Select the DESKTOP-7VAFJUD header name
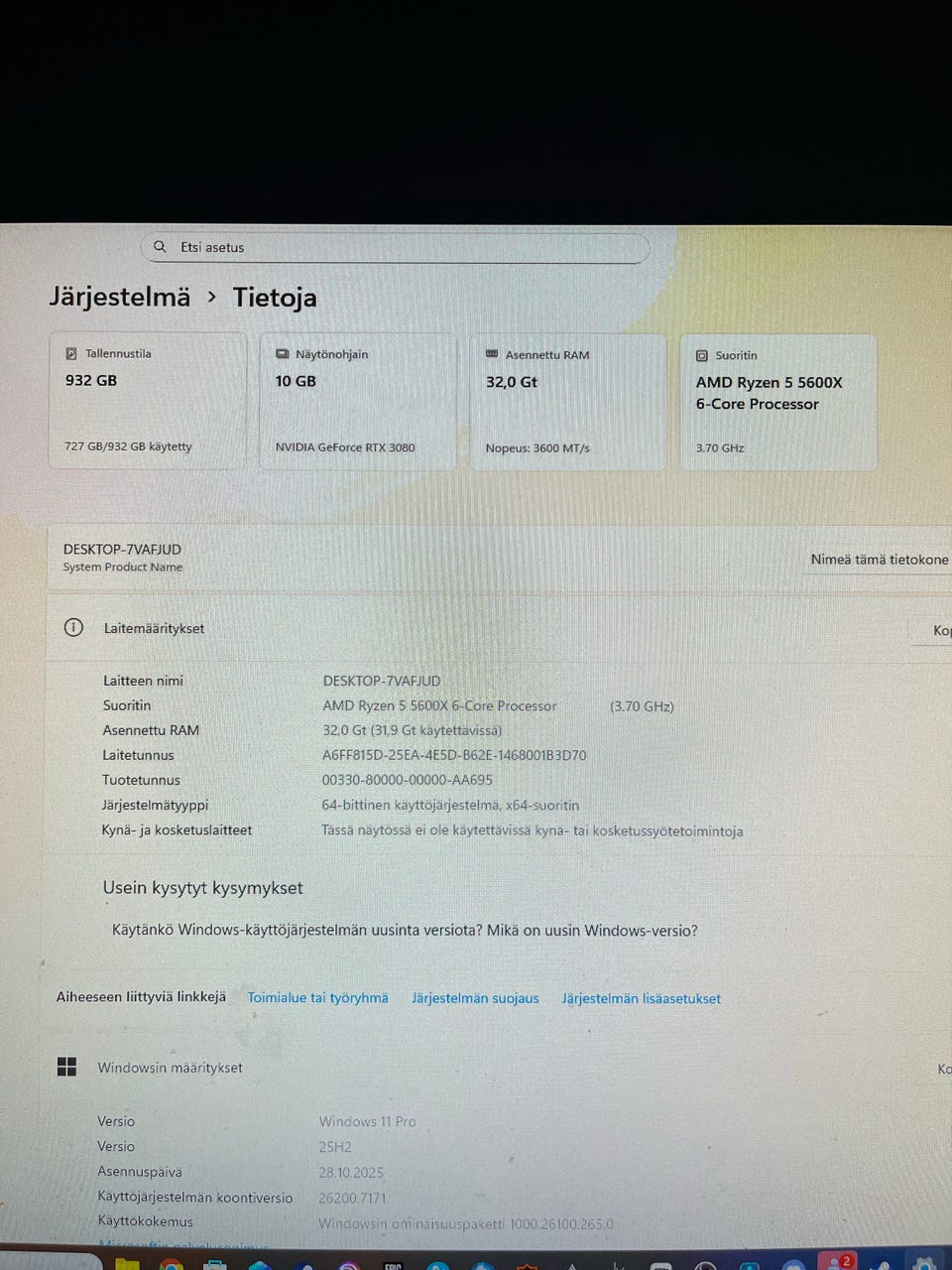Image resolution: width=952 pixels, height=1270 pixels. pos(122,549)
